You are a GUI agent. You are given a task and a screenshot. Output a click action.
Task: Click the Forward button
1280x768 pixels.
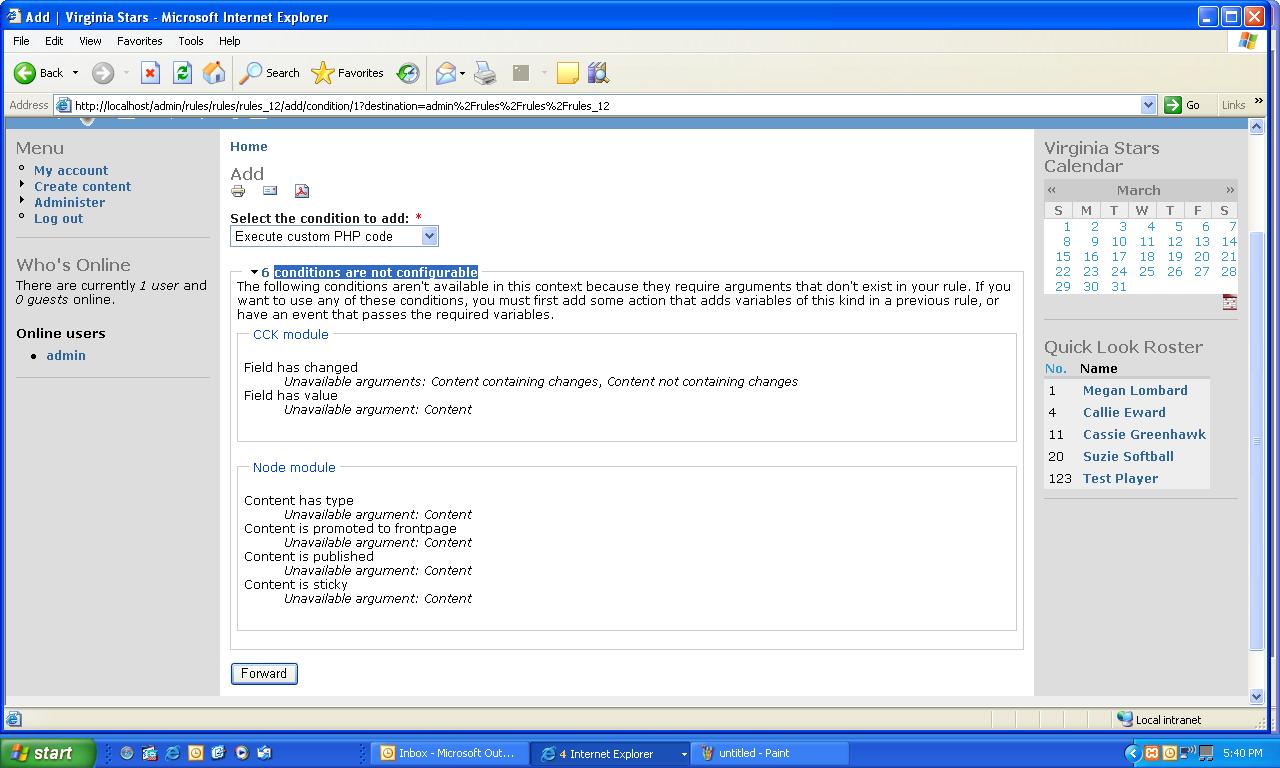pyautogui.click(x=264, y=674)
